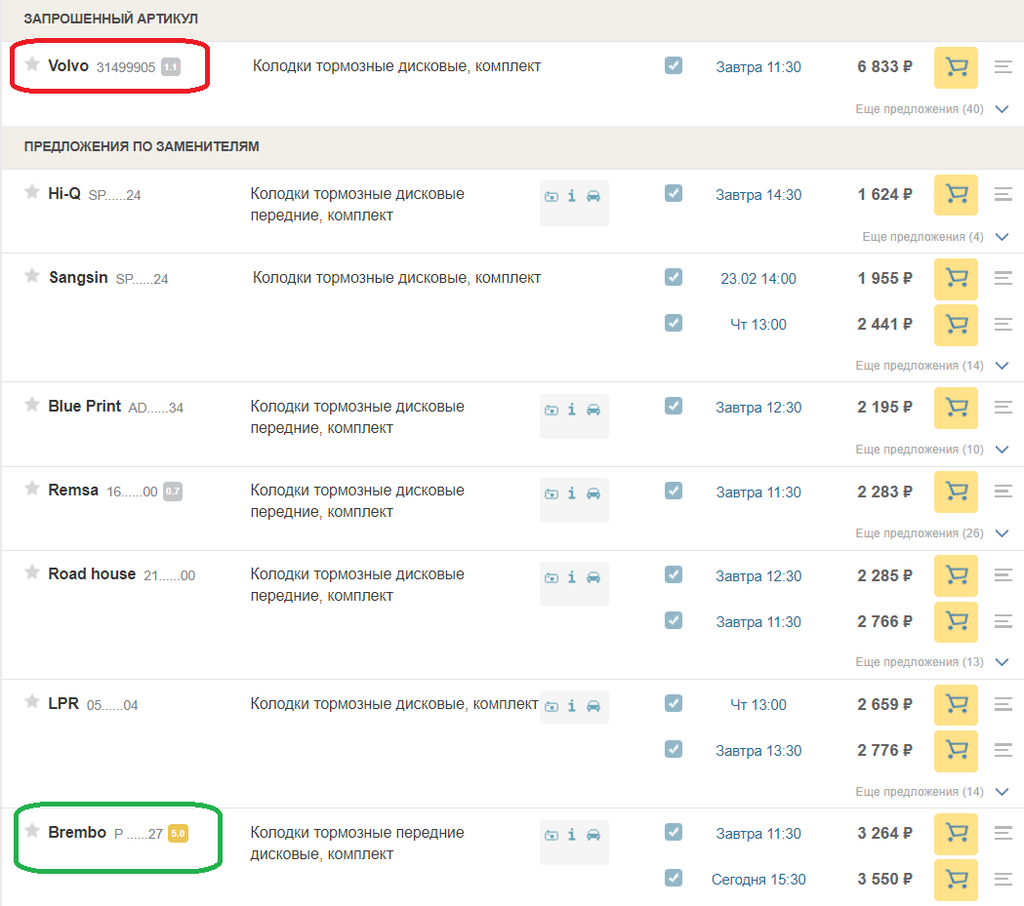Toggle the checkbox on the Blue Print offer row

(673, 406)
